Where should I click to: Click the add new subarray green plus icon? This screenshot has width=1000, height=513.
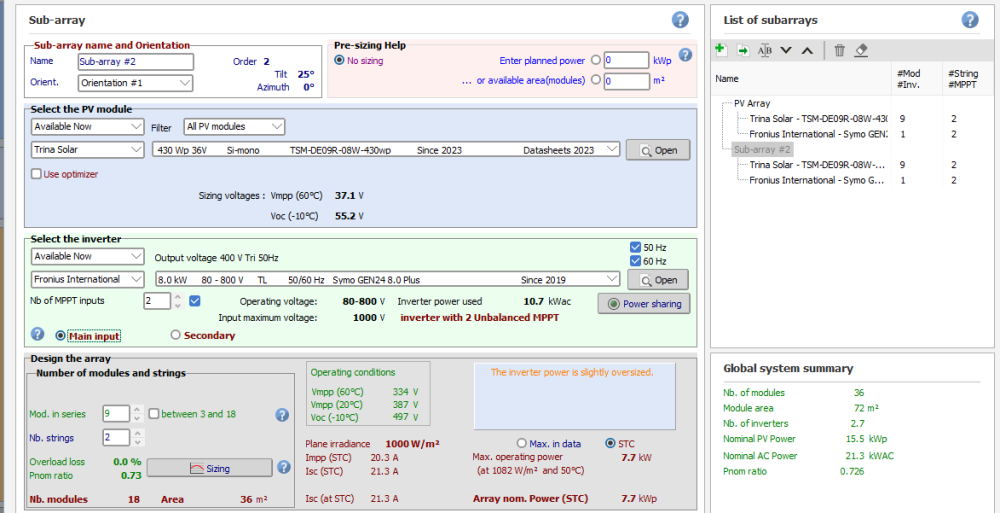pos(721,50)
